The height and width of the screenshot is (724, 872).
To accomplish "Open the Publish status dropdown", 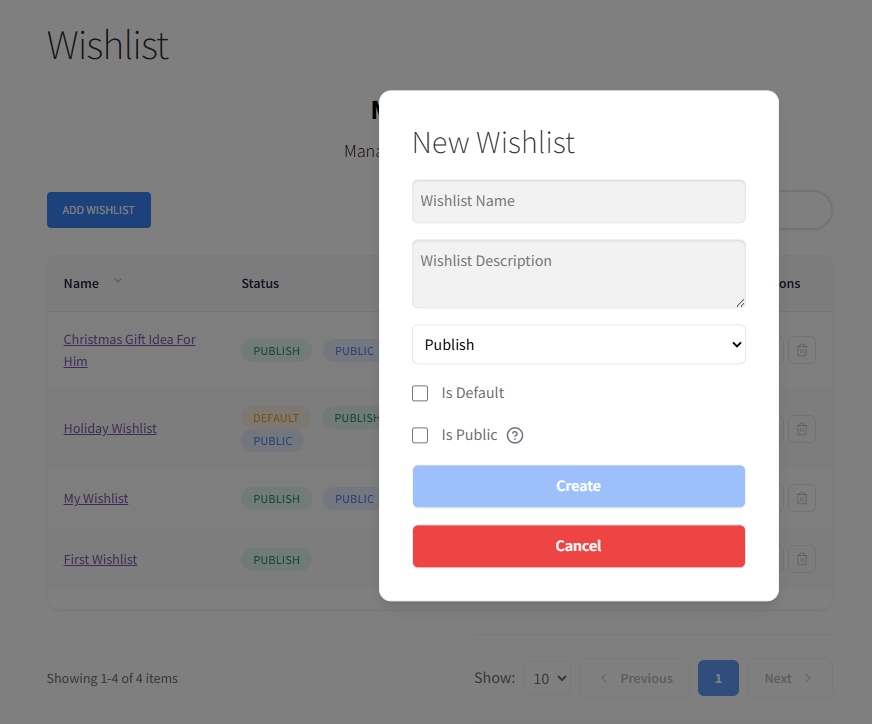I will [578, 344].
